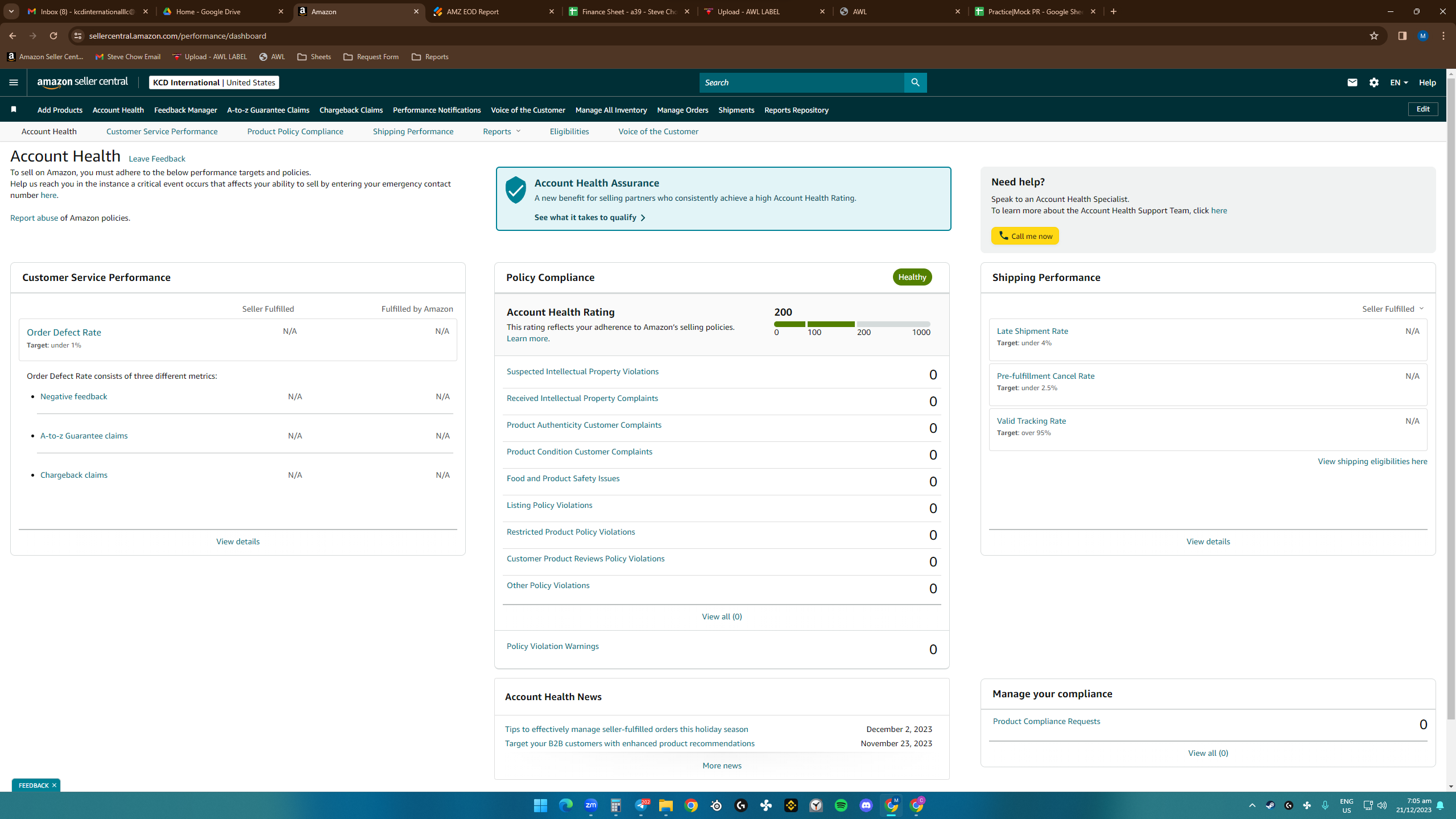This screenshot has height=819, width=1456.
Task: Switch to the AMZ EOD Report browser tab
Action: pos(493,11)
